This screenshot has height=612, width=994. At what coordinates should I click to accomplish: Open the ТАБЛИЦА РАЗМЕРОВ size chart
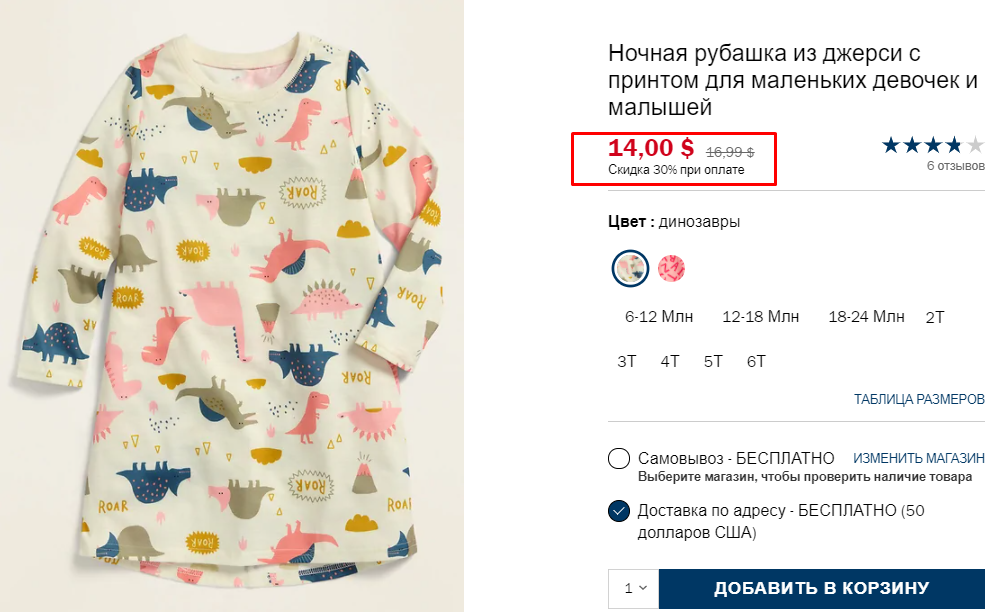[919, 399]
